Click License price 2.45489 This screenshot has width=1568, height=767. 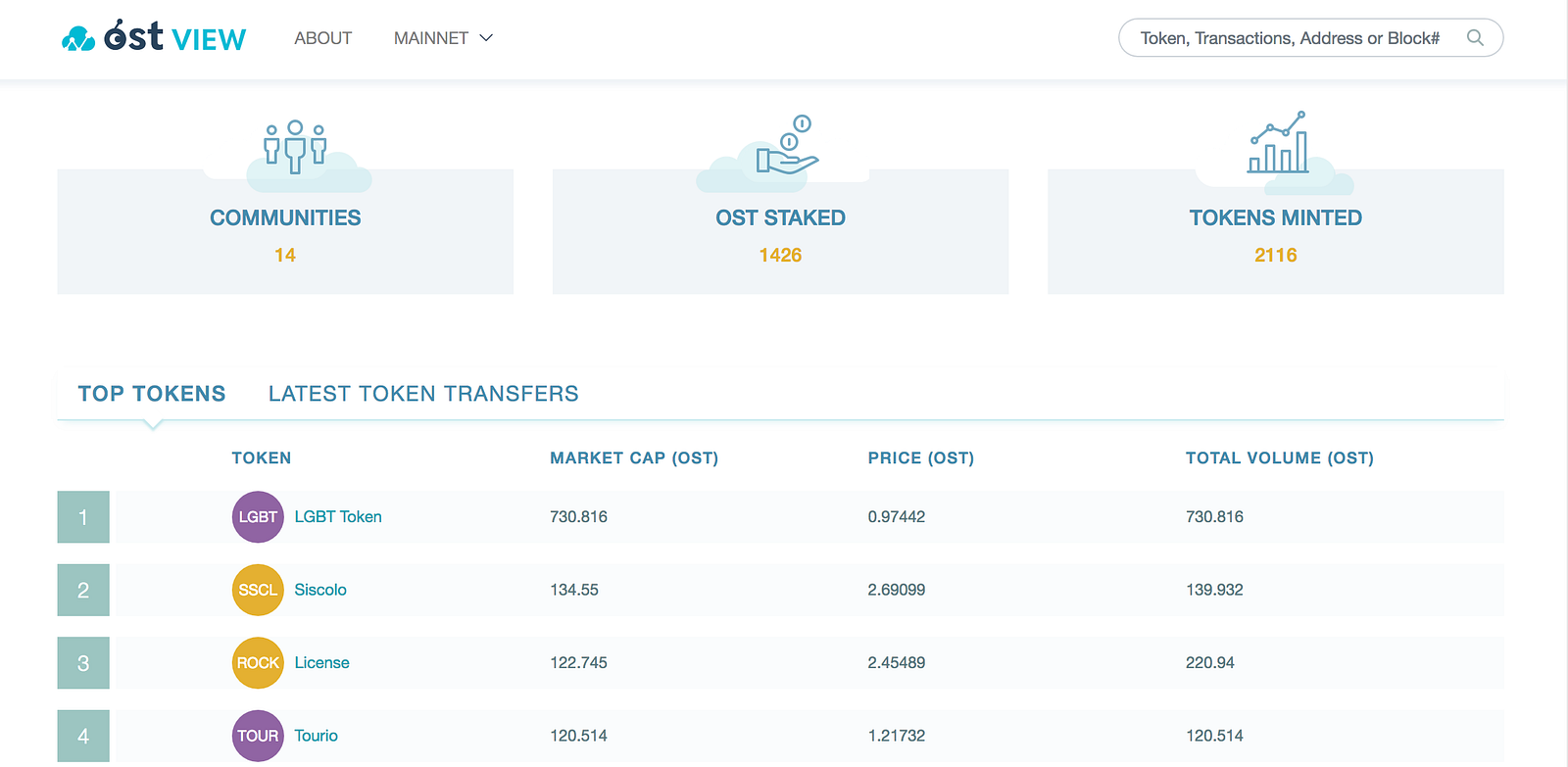(x=897, y=663)
